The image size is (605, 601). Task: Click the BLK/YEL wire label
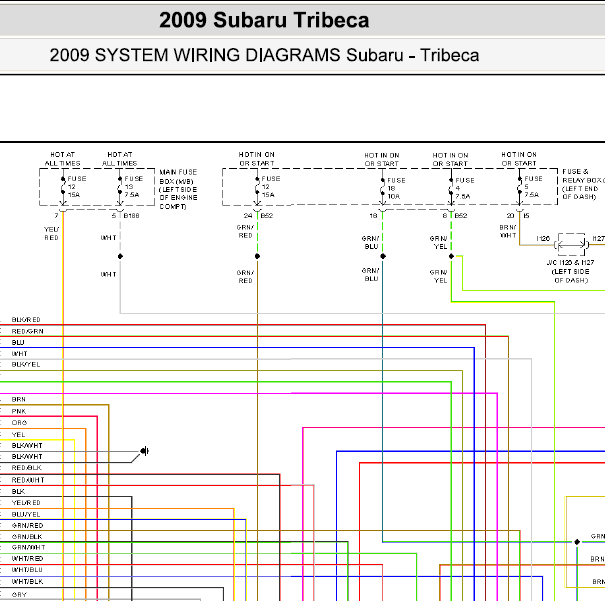[26, 365]
